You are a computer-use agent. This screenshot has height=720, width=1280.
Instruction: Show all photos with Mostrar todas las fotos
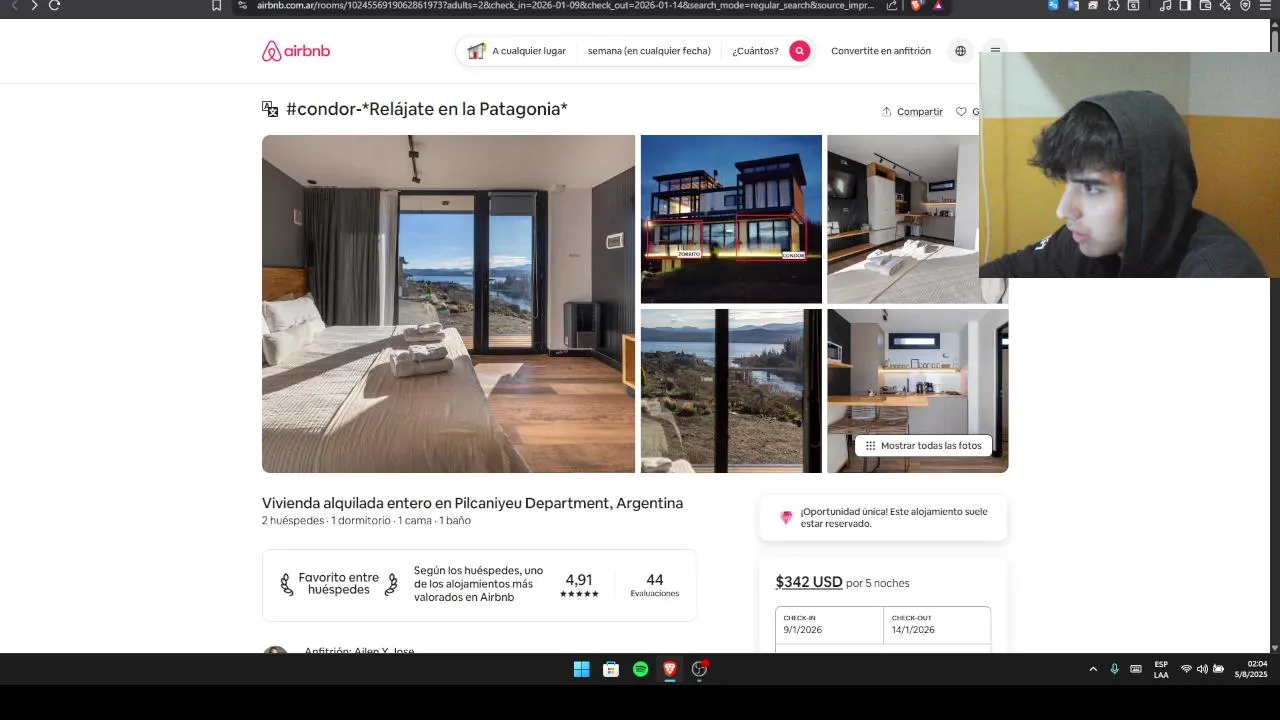tap(923, 445)
